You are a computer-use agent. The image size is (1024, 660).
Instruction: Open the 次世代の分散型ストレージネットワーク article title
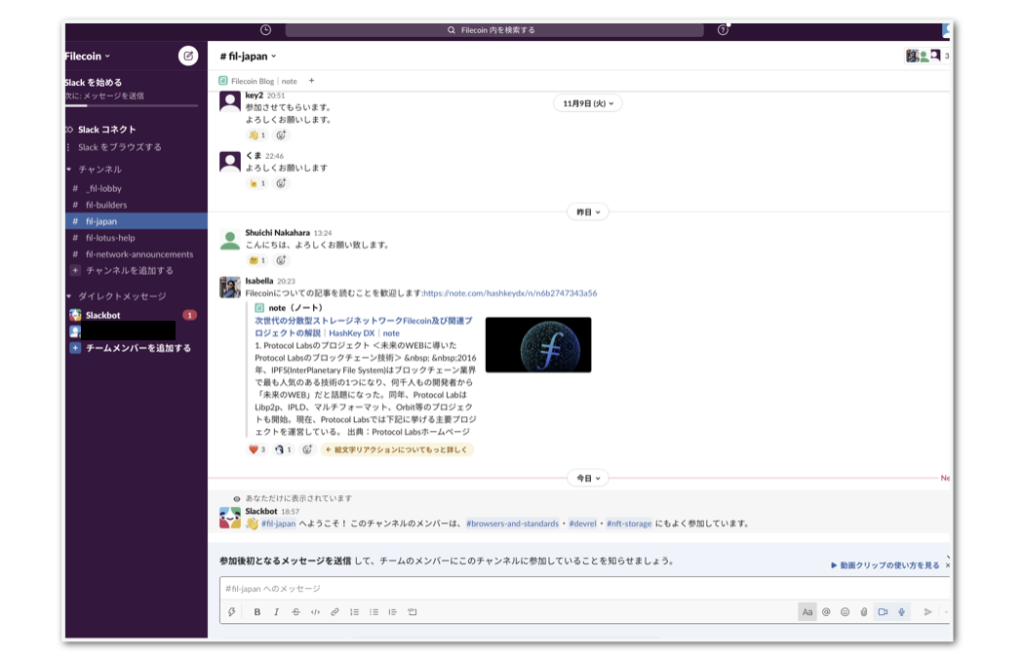click(x=363, y=326)
